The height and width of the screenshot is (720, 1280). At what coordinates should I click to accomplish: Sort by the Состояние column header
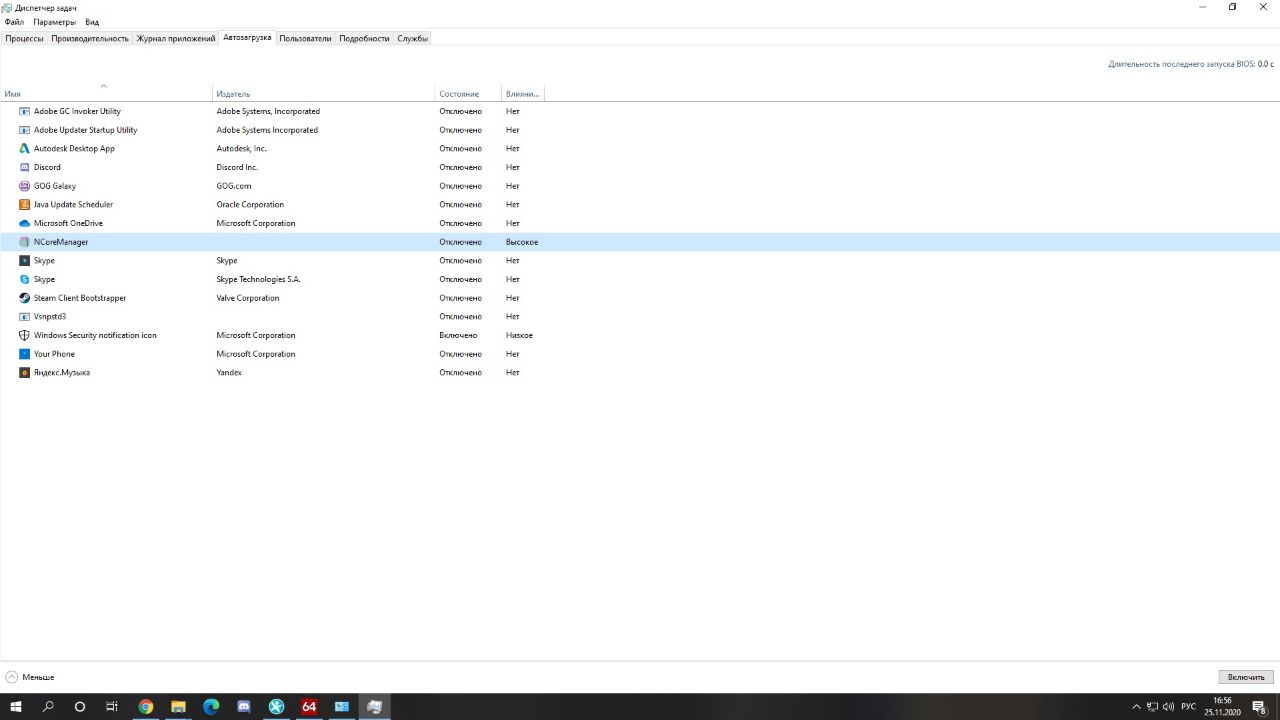click(468, 94)
